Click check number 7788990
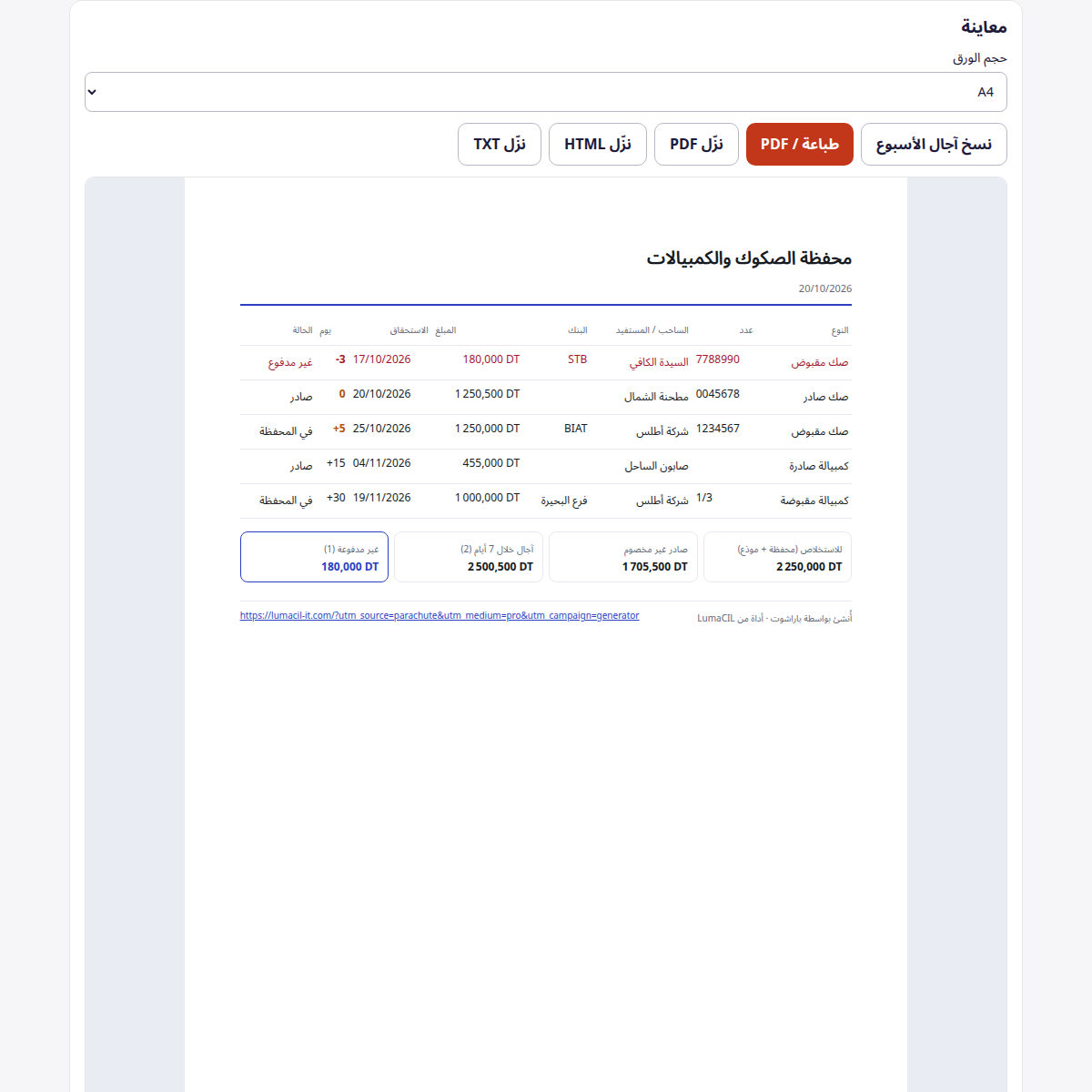 718,359
